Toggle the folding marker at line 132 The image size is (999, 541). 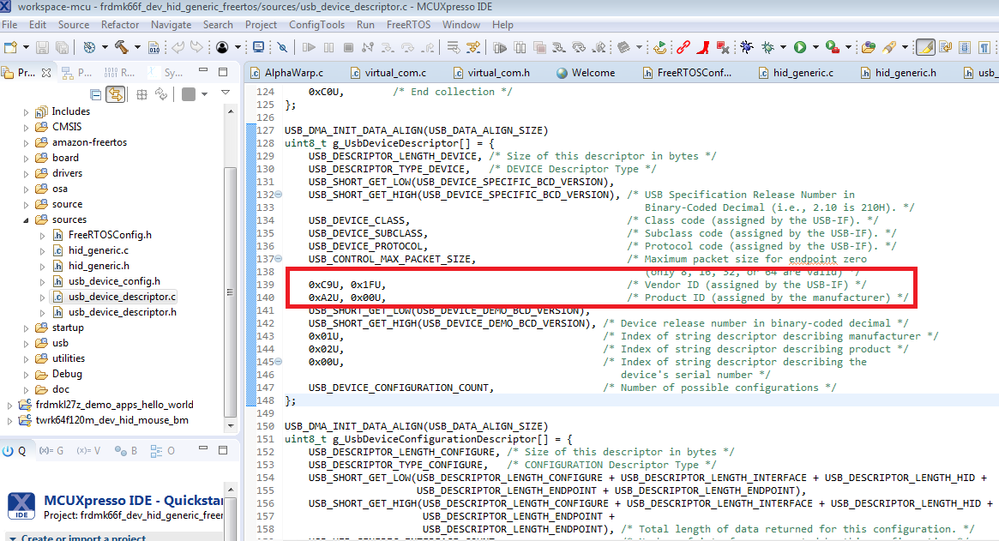click(x=278, y=194)
